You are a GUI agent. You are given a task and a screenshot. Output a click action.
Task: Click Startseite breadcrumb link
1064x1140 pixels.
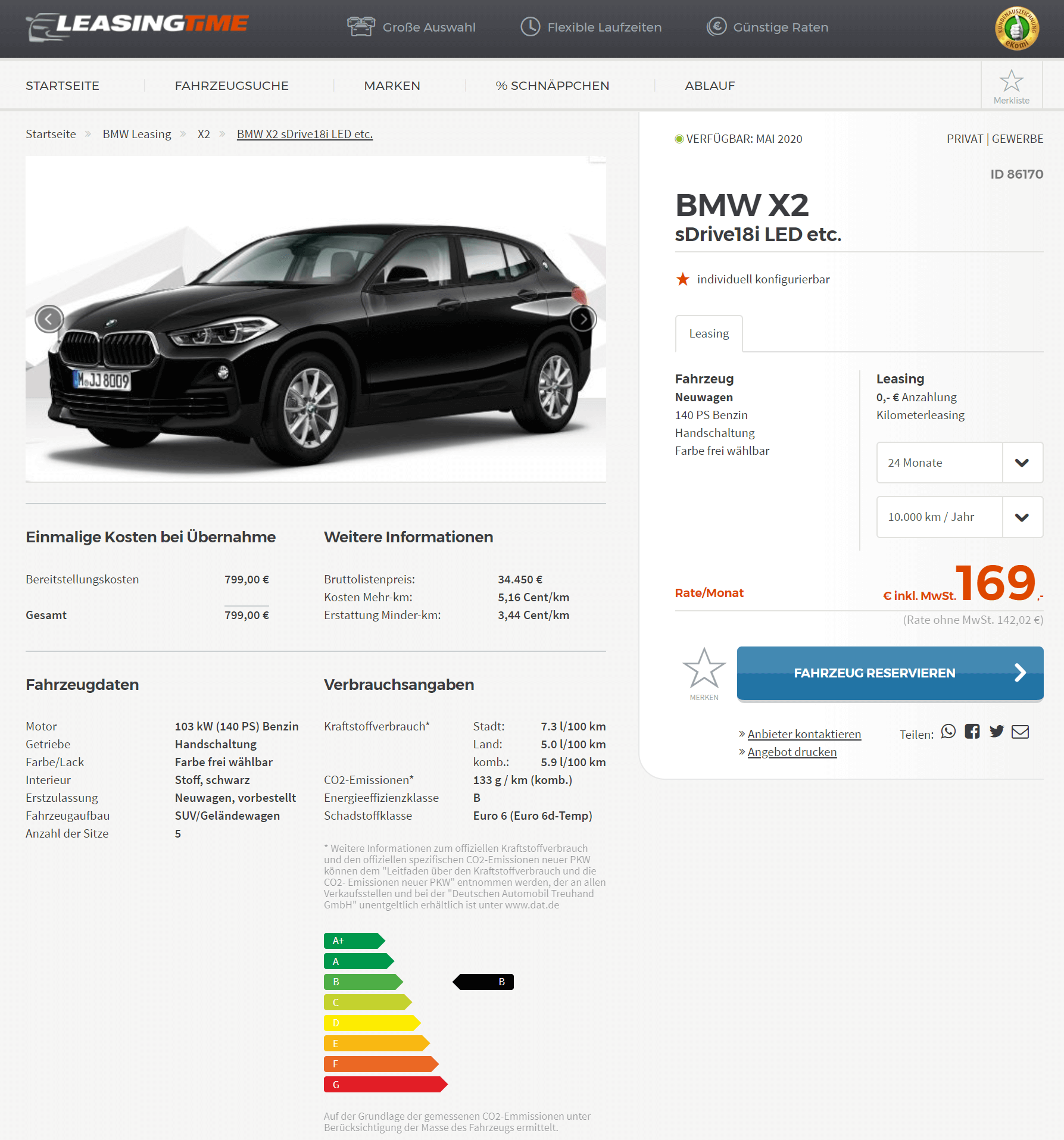pos(51,134)
